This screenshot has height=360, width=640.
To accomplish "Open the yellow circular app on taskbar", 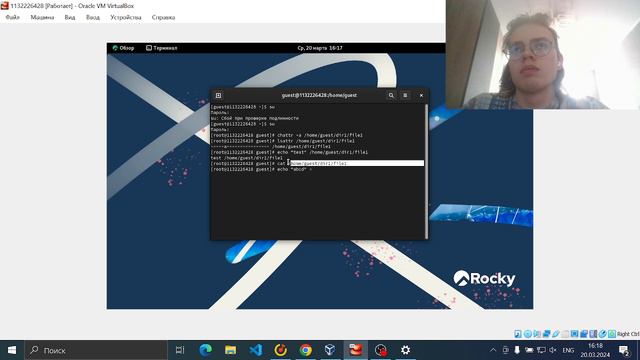I will (280, 350).
